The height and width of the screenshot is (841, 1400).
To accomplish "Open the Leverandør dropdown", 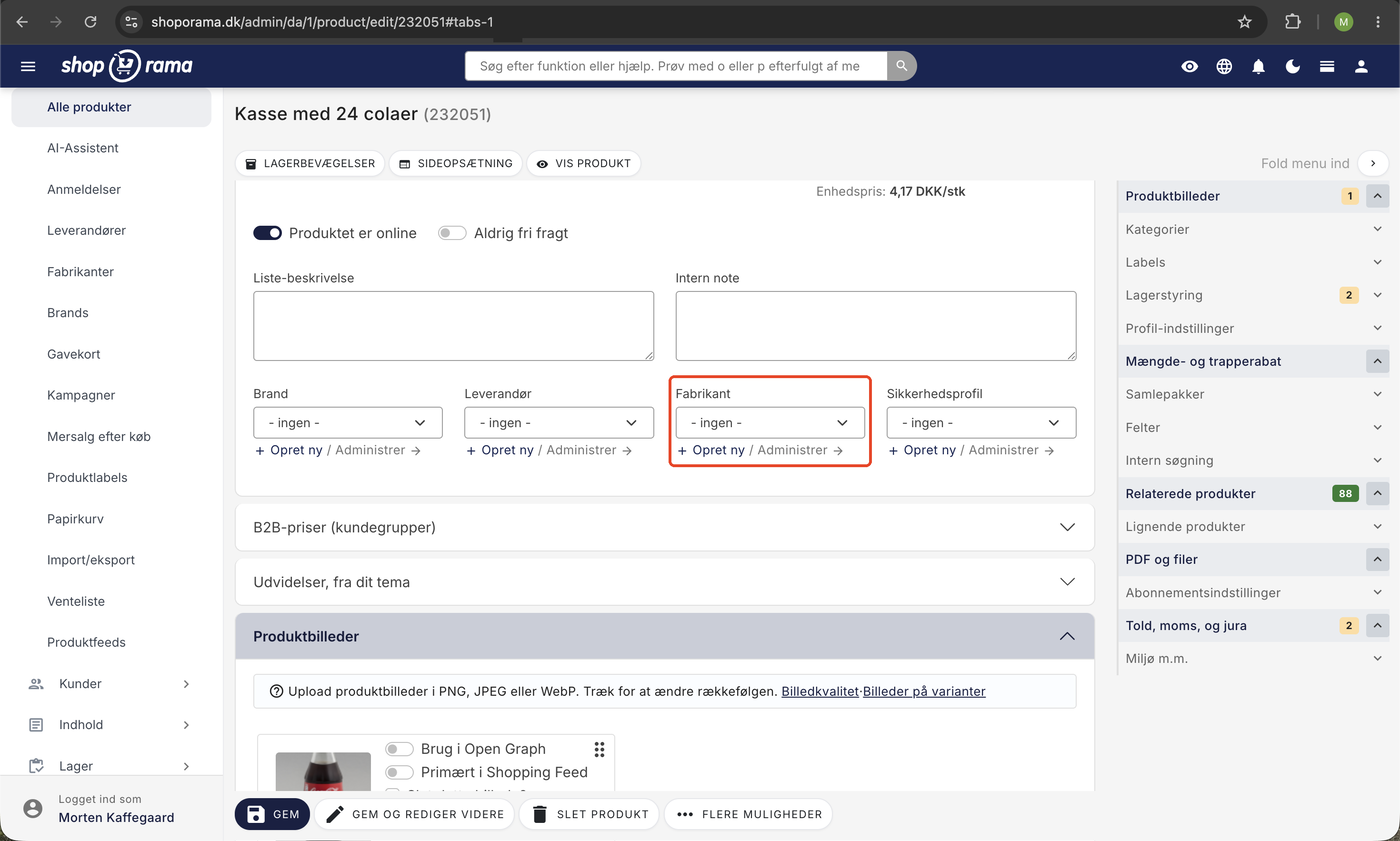I will [x=559, y=423].
